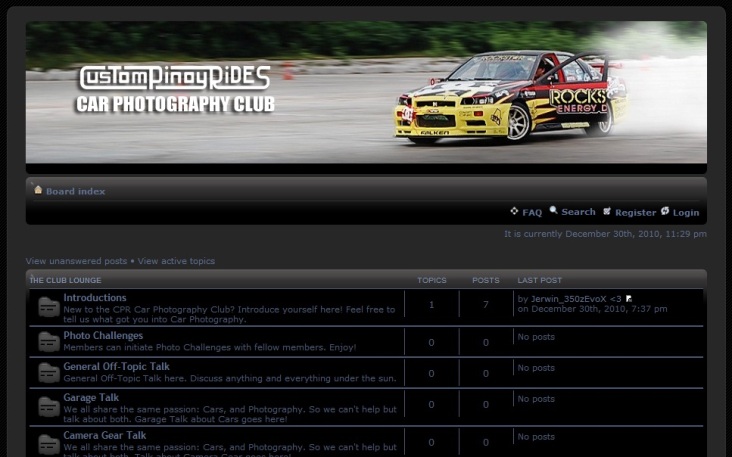Click the Photo Challenges forum folder icon

(x=49, y=342)
